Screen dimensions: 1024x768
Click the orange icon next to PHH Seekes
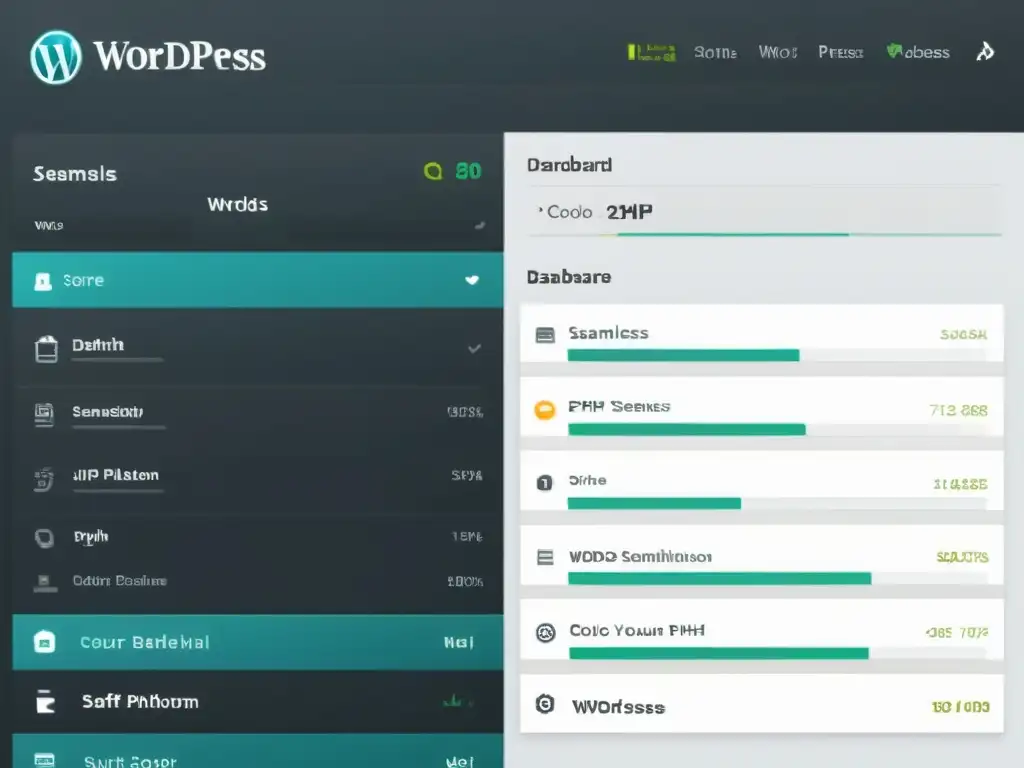tap(545, 409)
